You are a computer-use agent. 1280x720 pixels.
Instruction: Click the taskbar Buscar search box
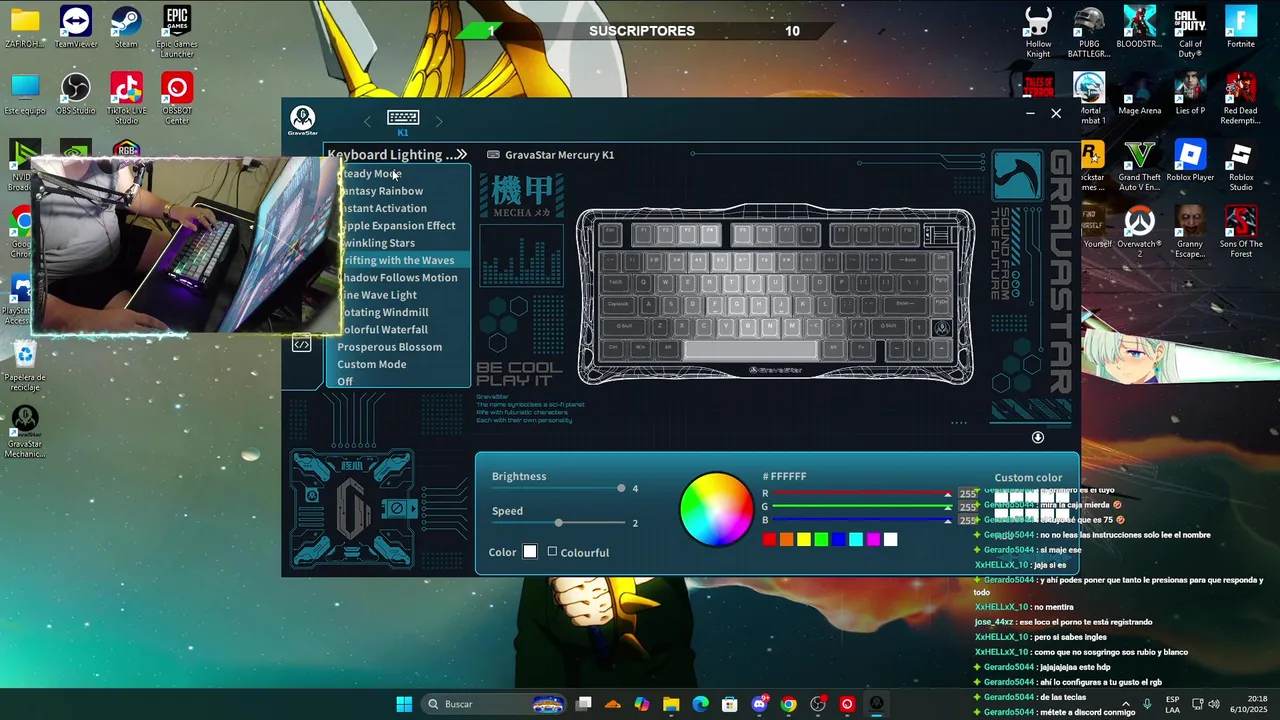(x=493, y=704)
